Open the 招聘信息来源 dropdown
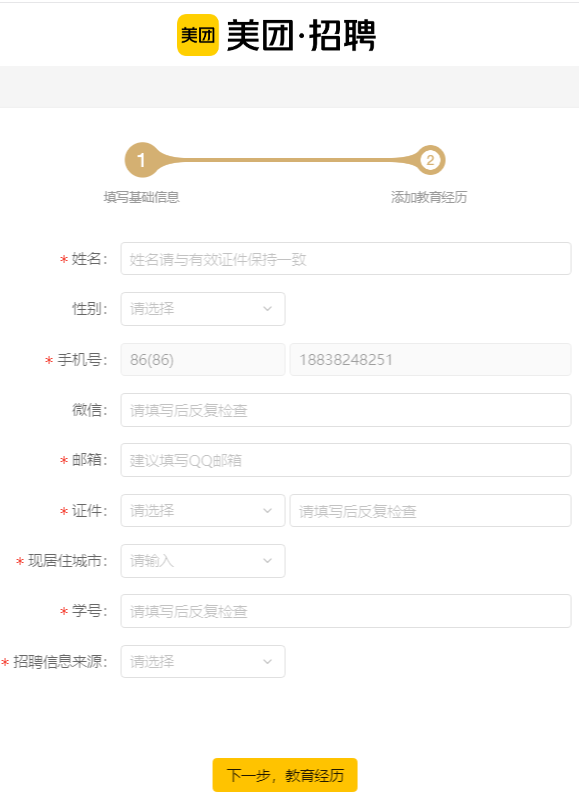Screen dimensions: 579x808 203,662
